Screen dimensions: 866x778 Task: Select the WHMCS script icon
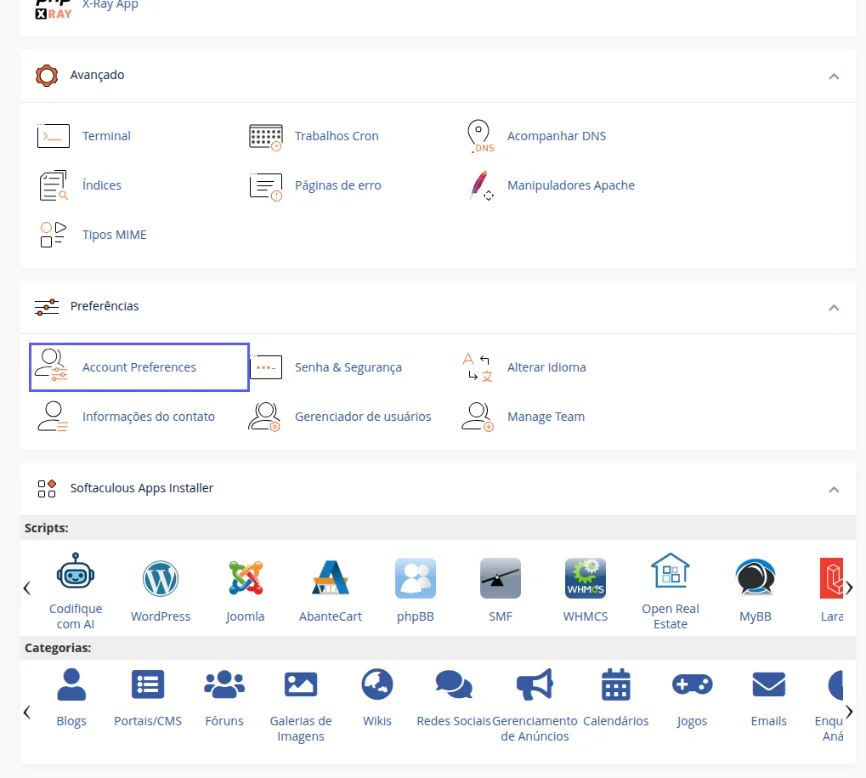(585, 578)
